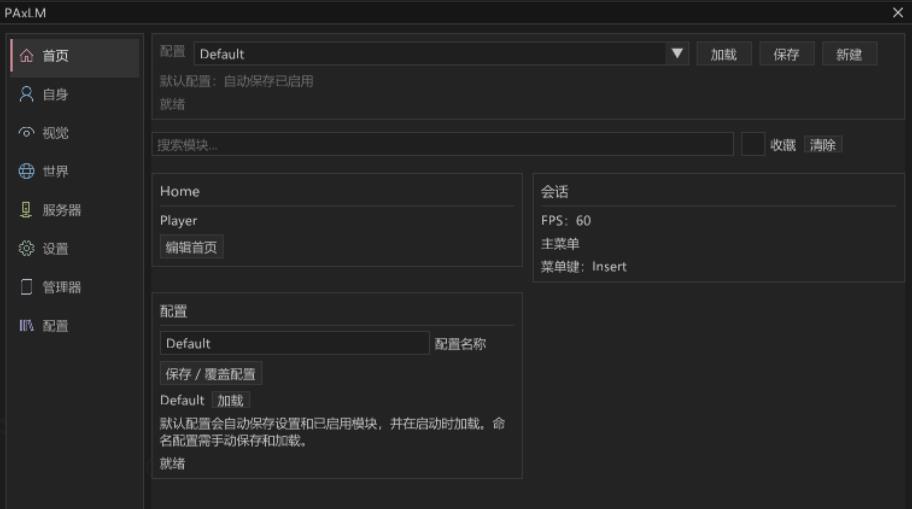Image resolution: width=912 pixels, height=509 pixels.
Task: Close the PAxLM window
Action: (x=897, y=12)
